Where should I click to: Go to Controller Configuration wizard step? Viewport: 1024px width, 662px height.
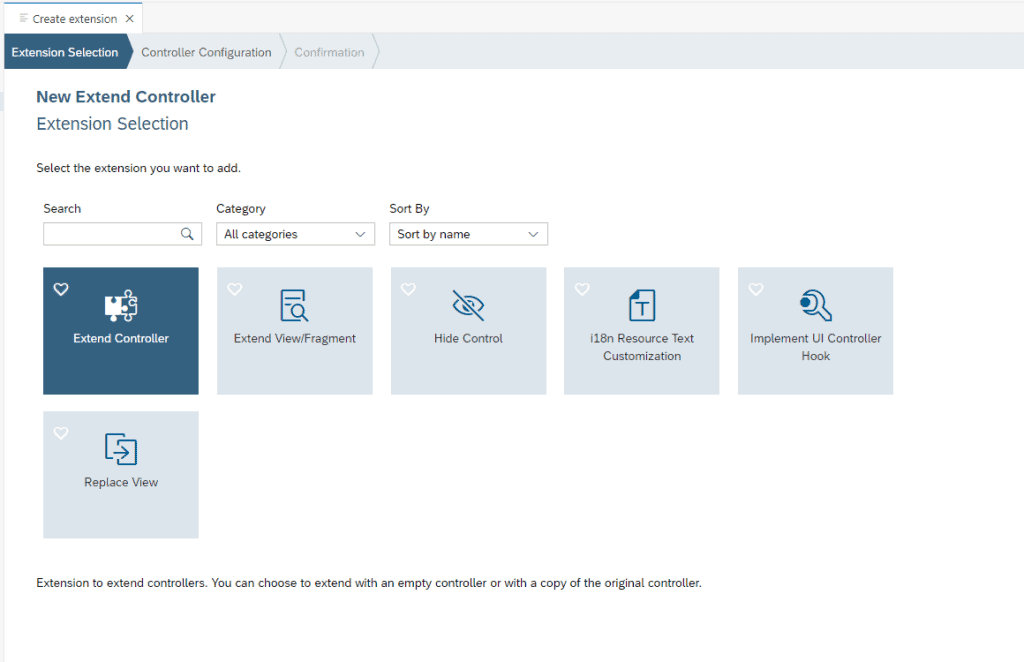(206, 52)
